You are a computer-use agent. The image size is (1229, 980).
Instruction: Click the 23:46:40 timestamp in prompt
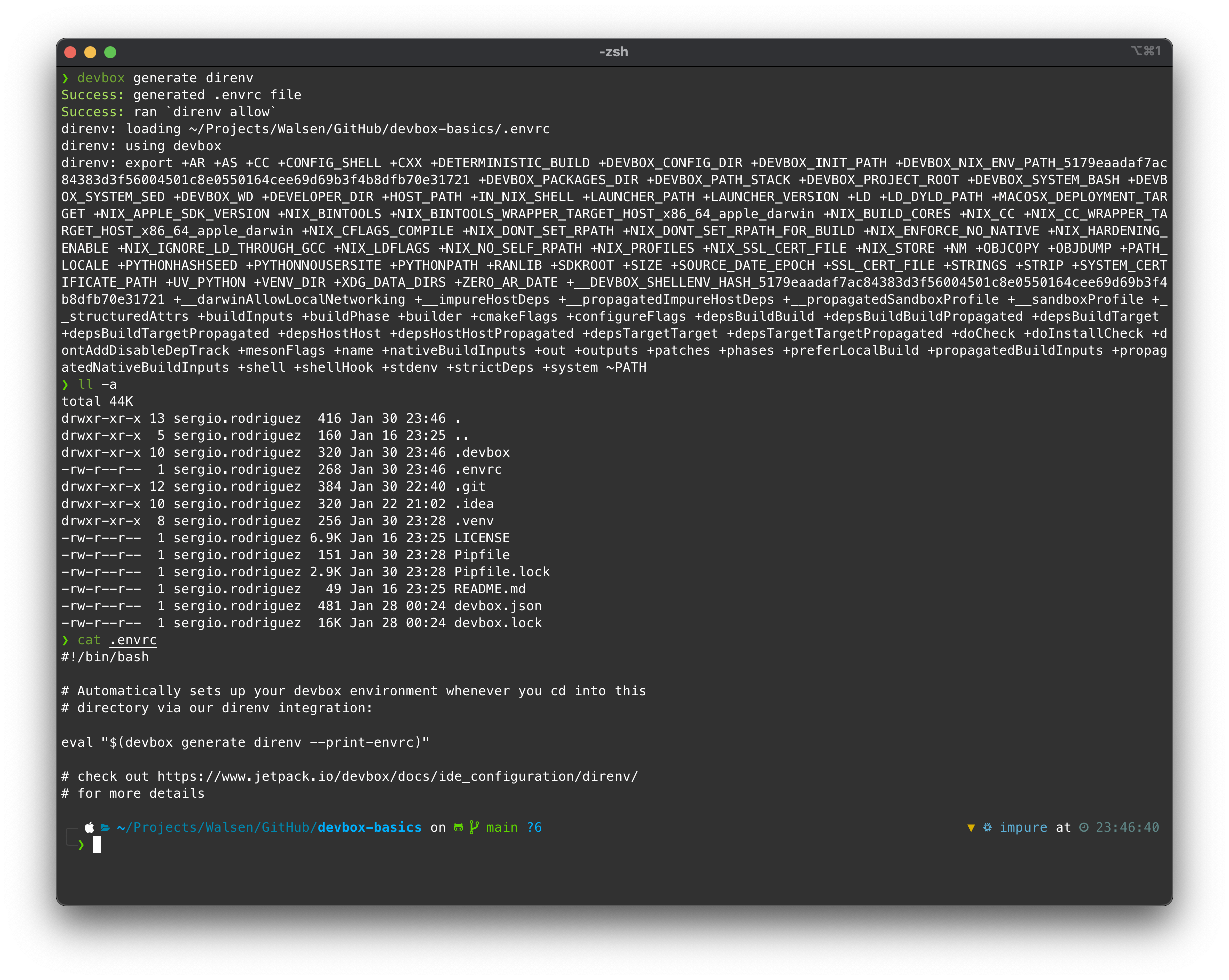pos(1128,827)
